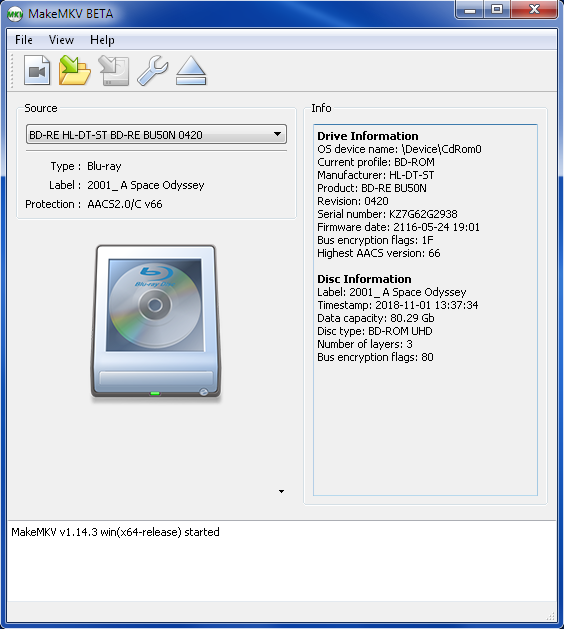The image size is (564, 629).
Task: Click Disc type: BD-ROM UHD line
Action: (x=375, y=331)
